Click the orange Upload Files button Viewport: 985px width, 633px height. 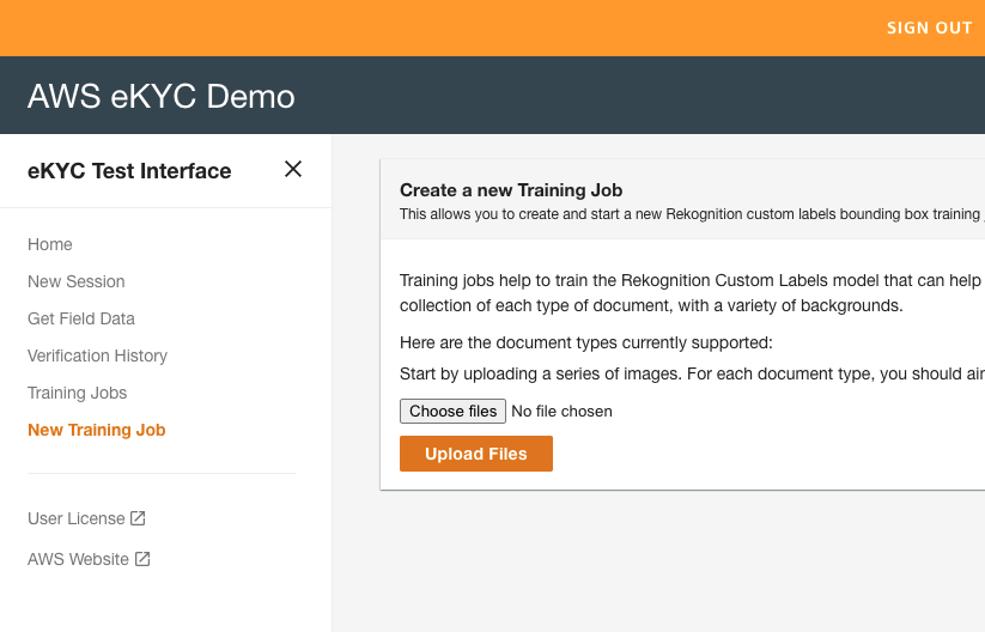coord(476,453)
